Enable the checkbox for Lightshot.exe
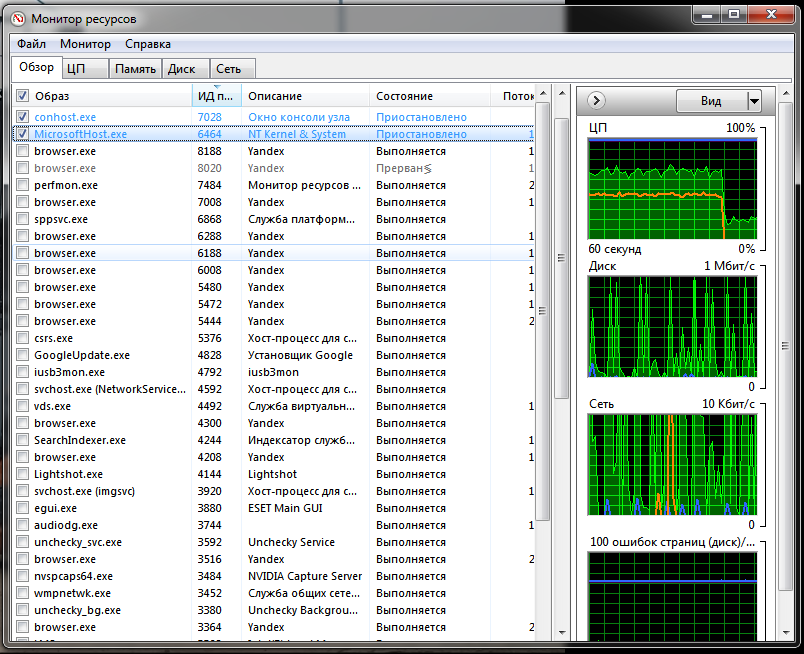Viewport: 804px width, 654px height. [23, 474]
